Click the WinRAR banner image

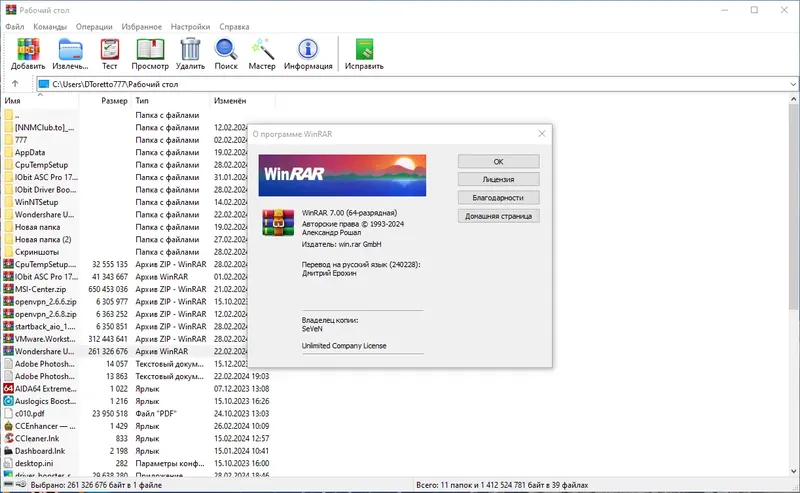[342, 176]
